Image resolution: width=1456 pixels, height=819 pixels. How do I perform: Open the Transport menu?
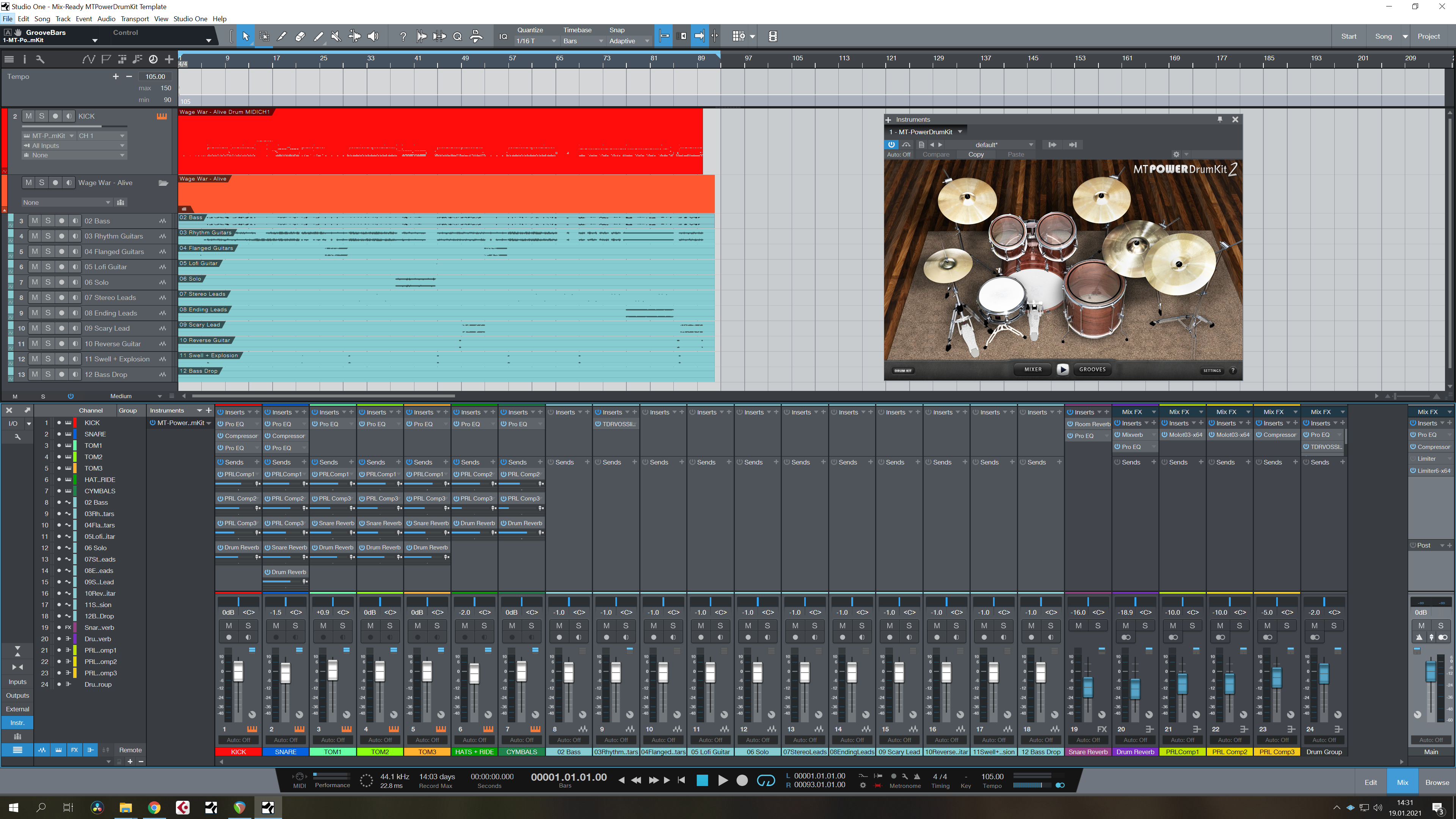(135, 19)
